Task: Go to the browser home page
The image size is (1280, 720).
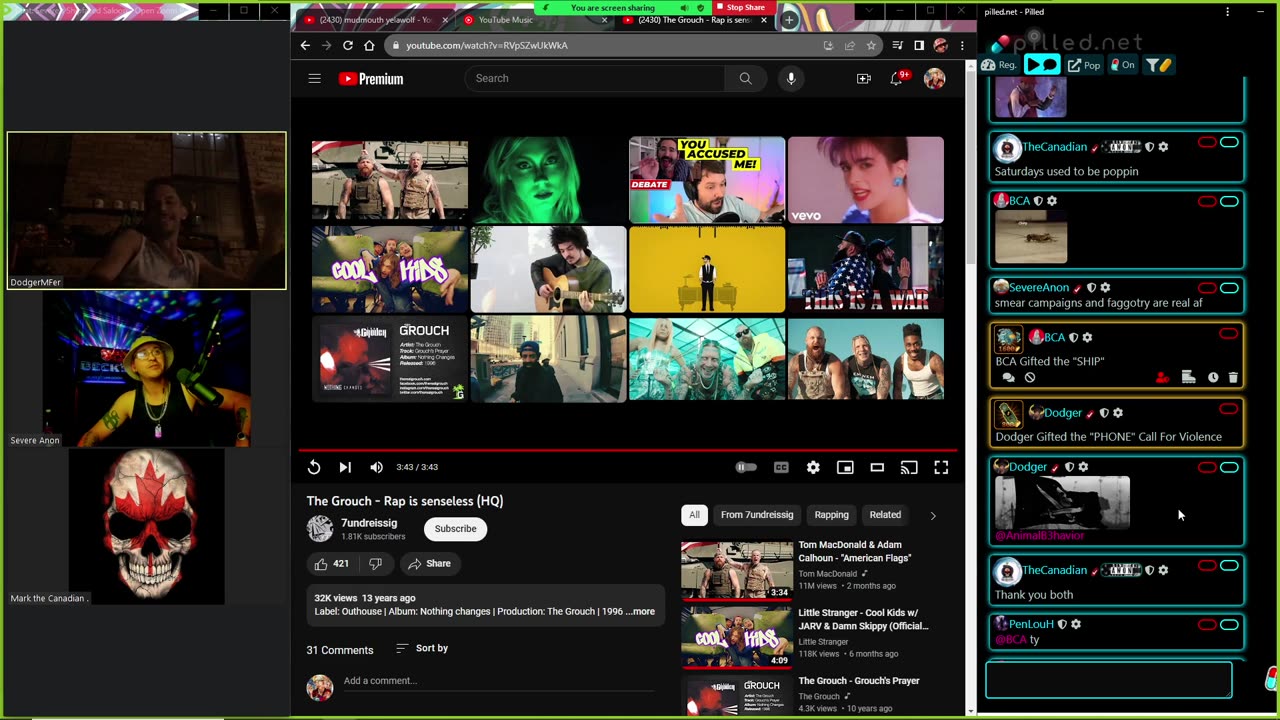Action: coord(369,45)
